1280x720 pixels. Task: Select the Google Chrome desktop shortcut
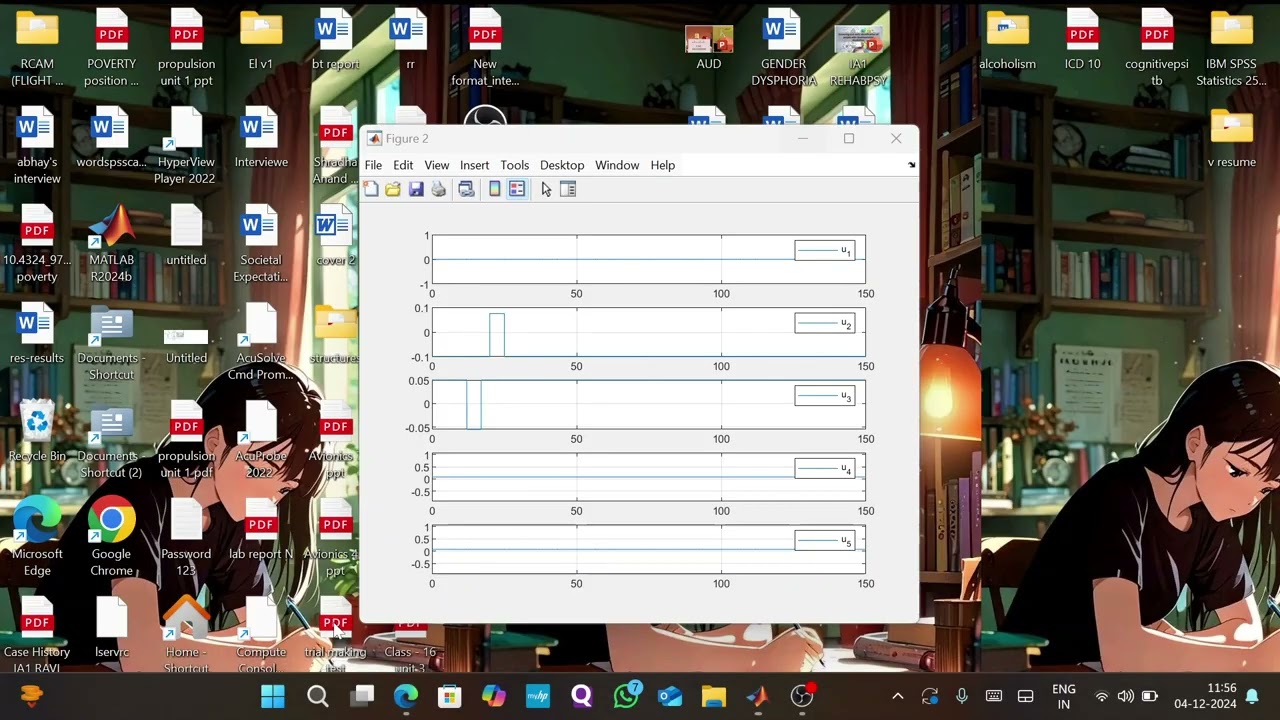[111, 538]
